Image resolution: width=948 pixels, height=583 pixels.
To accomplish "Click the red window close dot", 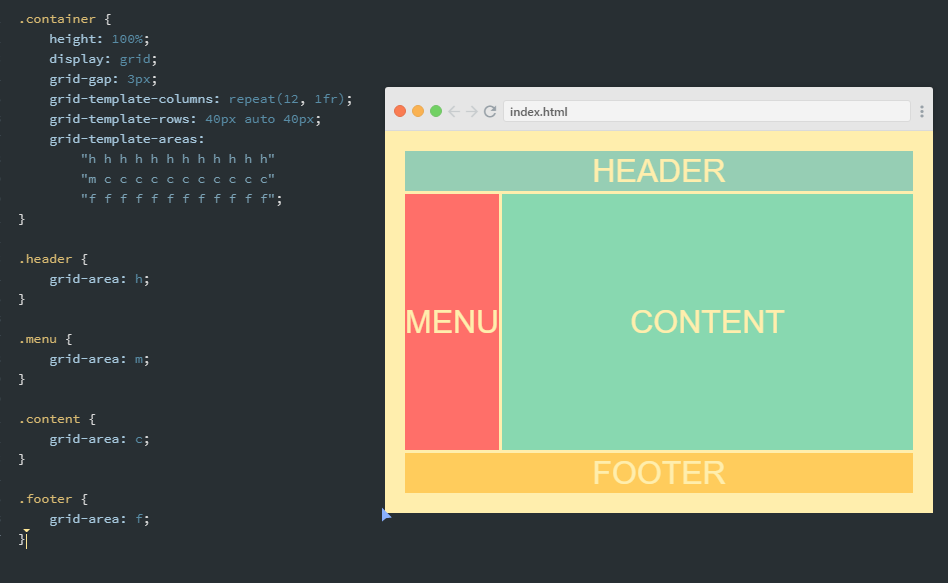I will pos(400,111).
